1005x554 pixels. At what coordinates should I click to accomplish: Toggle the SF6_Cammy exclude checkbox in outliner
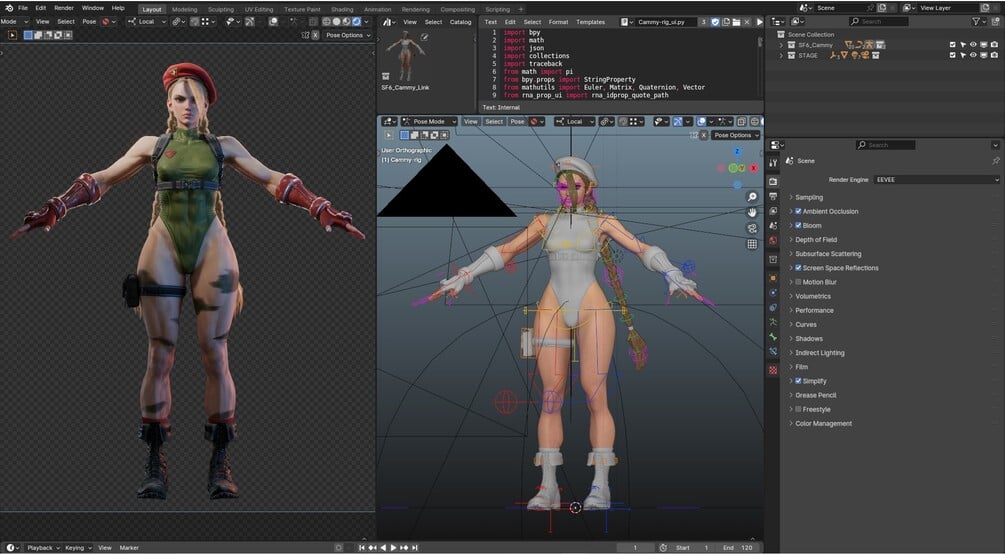coord(952,45)
